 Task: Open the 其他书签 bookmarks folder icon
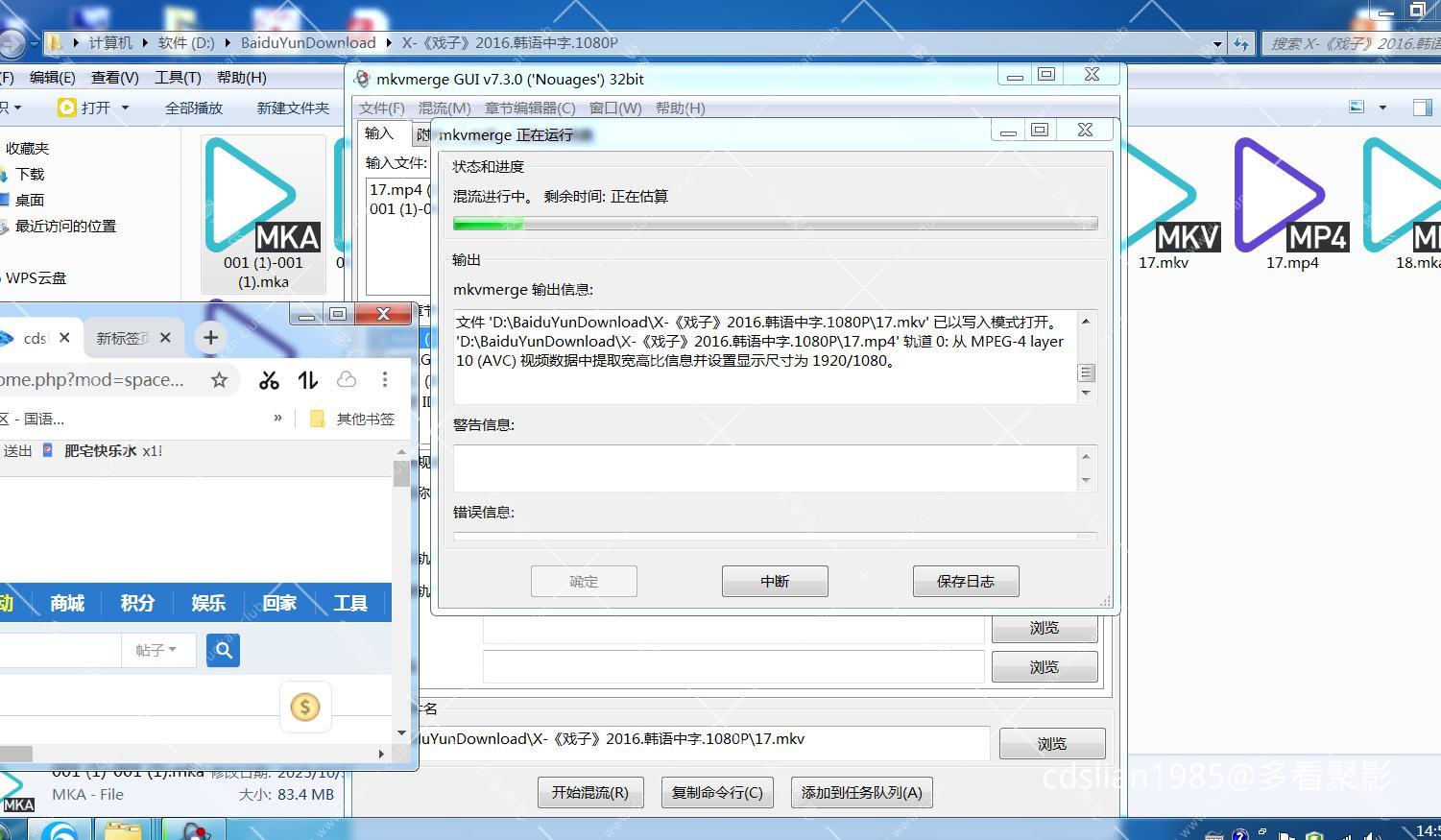coord(317,418)
